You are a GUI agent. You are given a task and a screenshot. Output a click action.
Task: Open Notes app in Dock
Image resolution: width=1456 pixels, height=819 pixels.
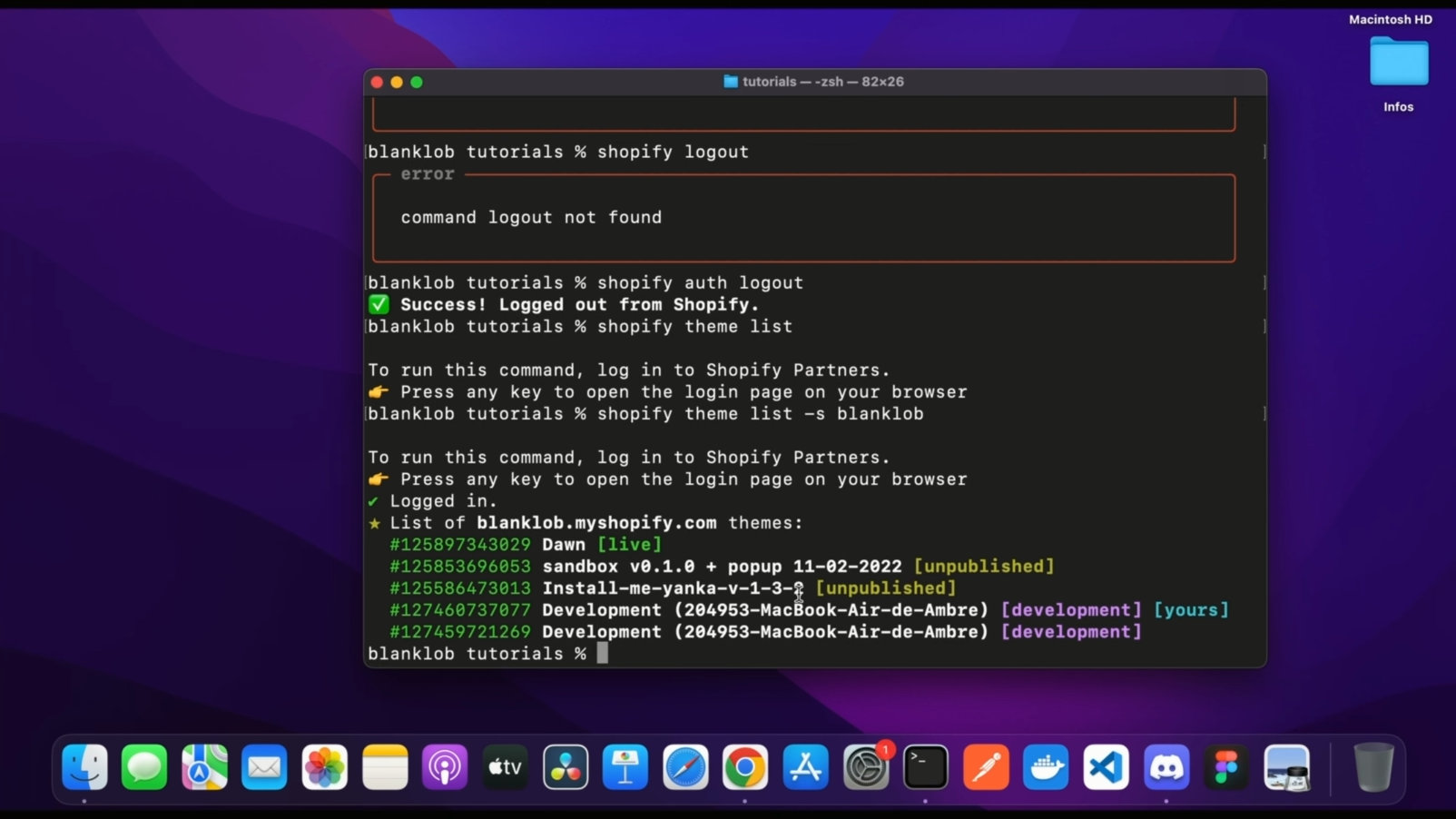(385, 767)
